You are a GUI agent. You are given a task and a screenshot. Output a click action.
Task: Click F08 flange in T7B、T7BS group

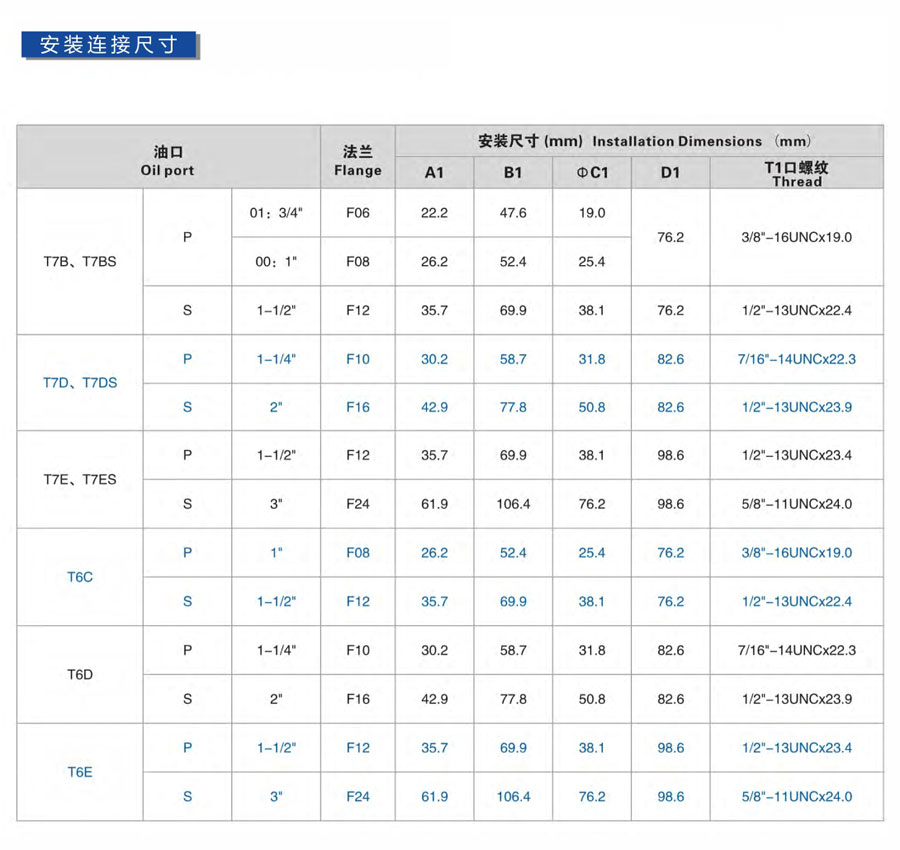358,262
